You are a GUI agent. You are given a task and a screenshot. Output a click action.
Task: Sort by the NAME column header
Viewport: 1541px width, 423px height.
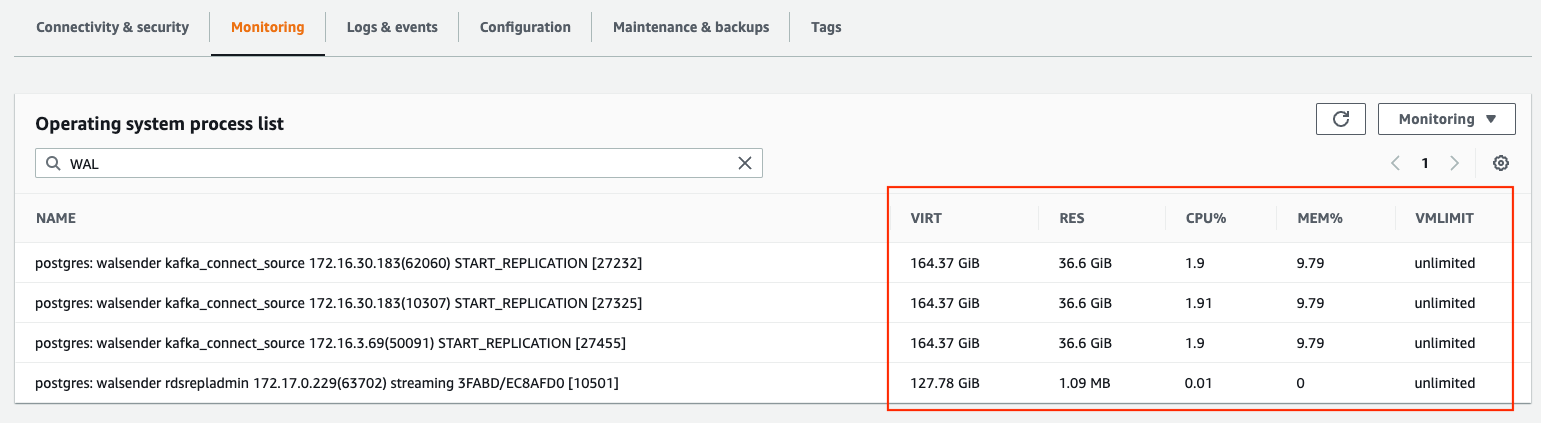pos(56,218)
